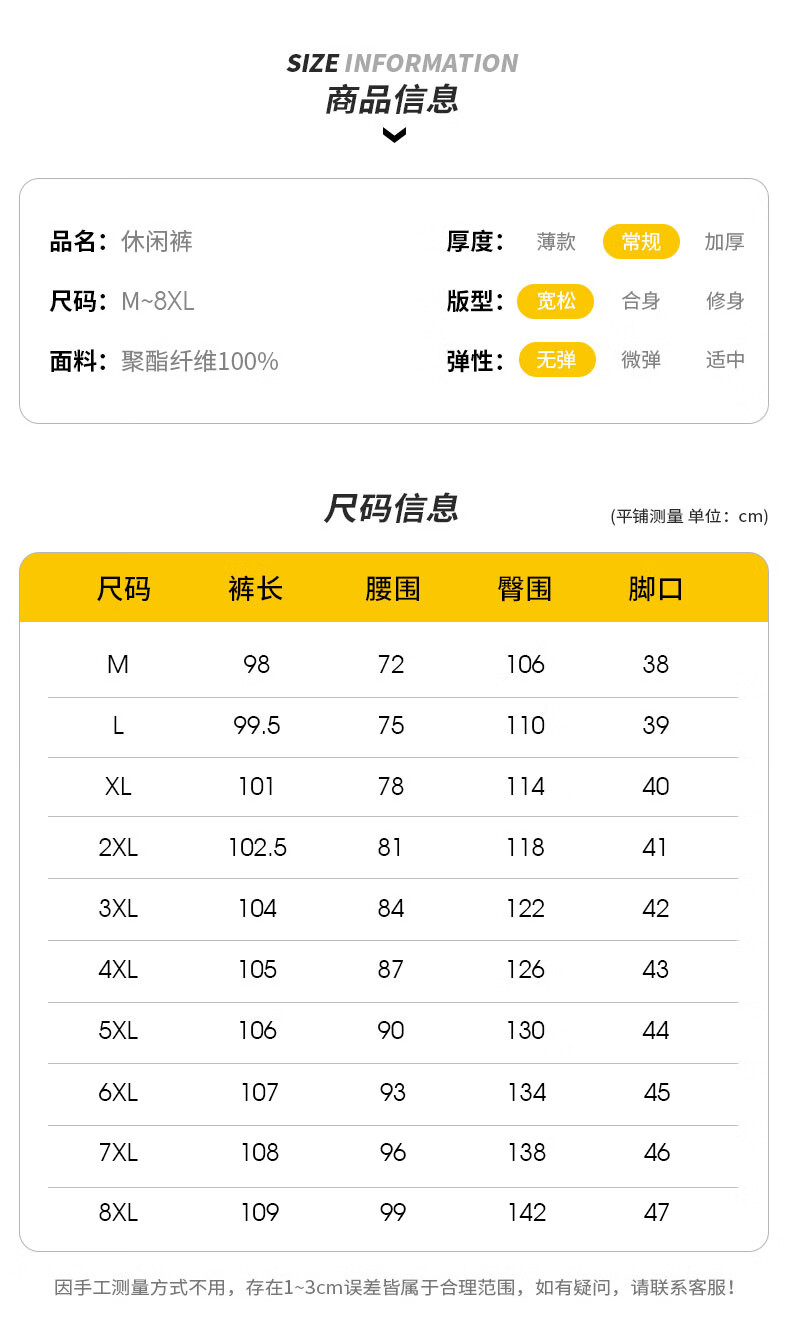Viewport: 790px width, 1325px height.
Task: Click the down chevron under 商品信息
Action: pos(394,134)
